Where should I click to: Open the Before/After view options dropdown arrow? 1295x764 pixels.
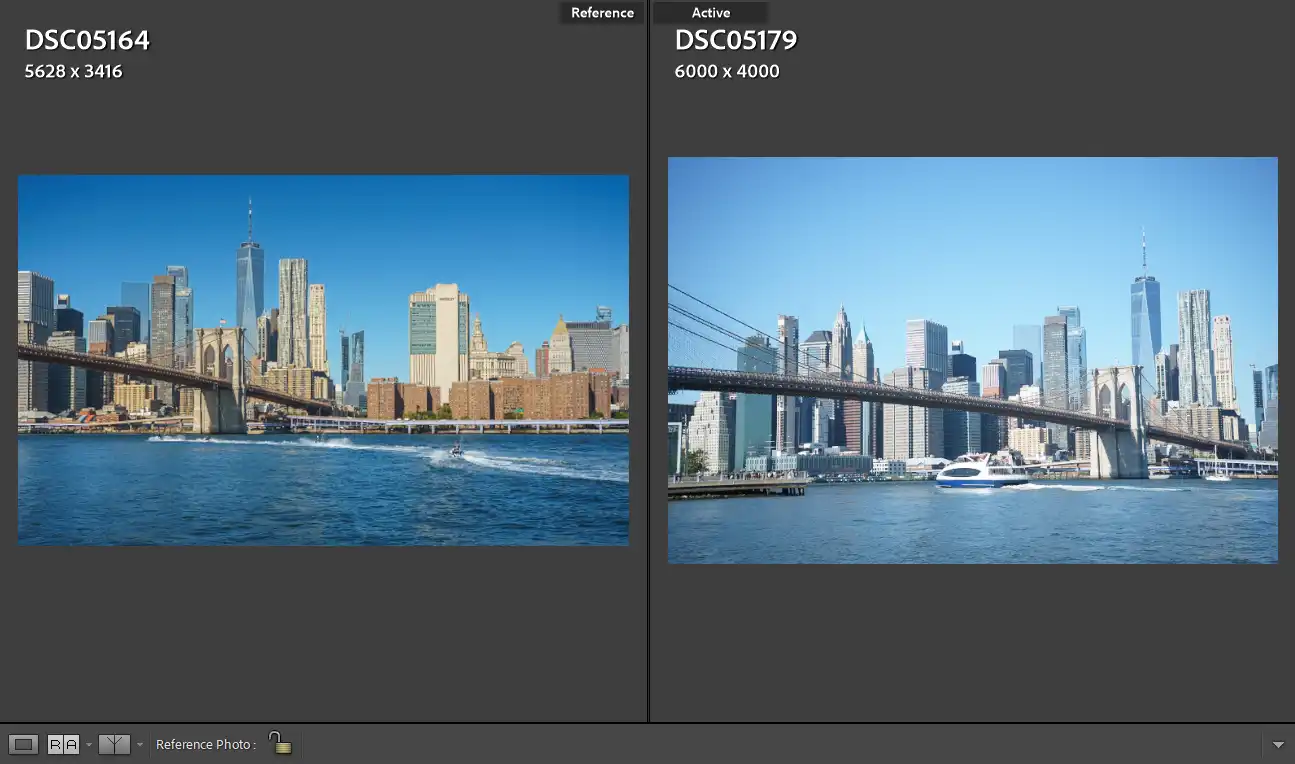tap(140, 745)
